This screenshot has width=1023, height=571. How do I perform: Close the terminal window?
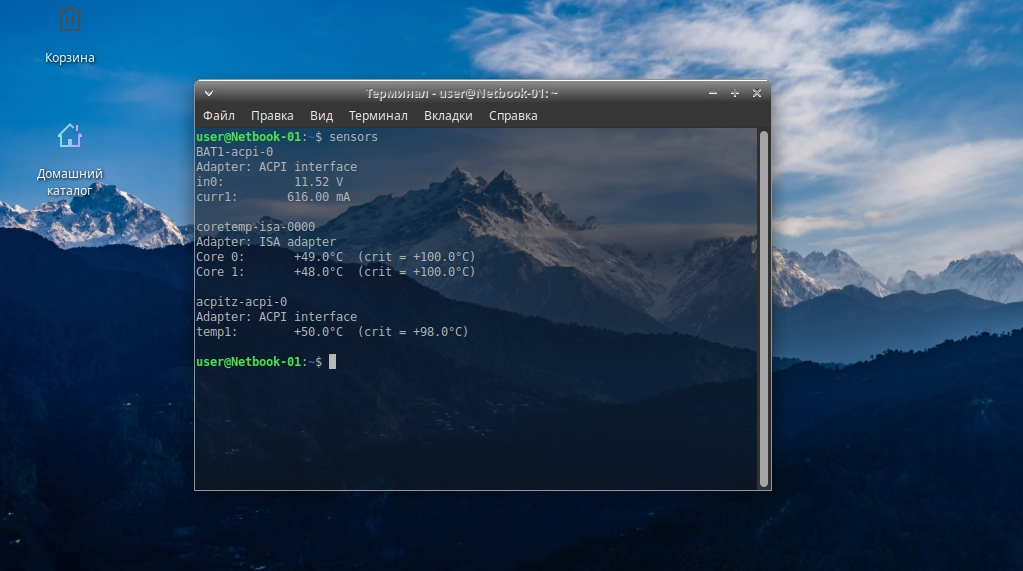(757, 93)
